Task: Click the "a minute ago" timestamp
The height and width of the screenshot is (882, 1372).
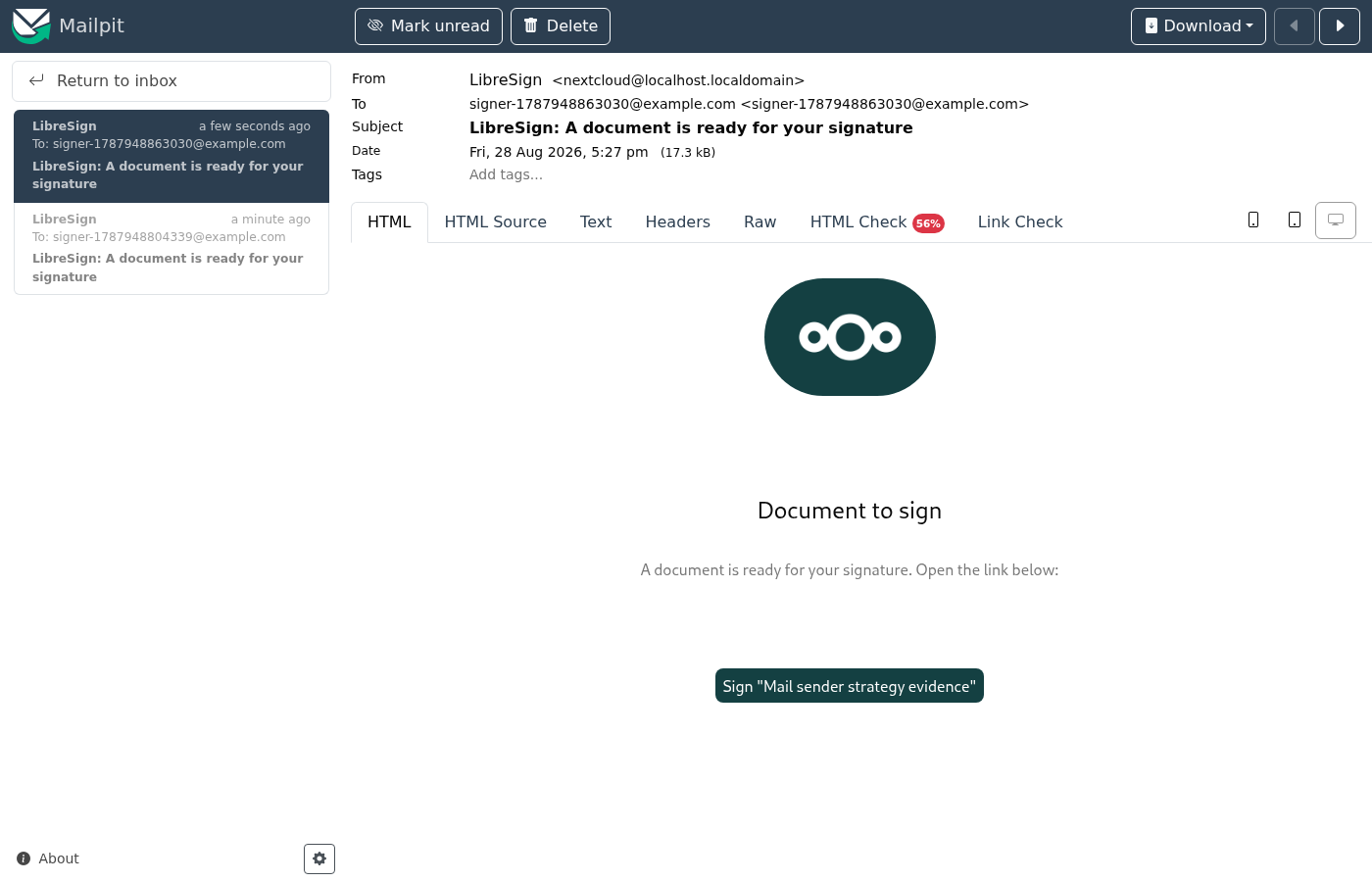Action: click(270, 220)
